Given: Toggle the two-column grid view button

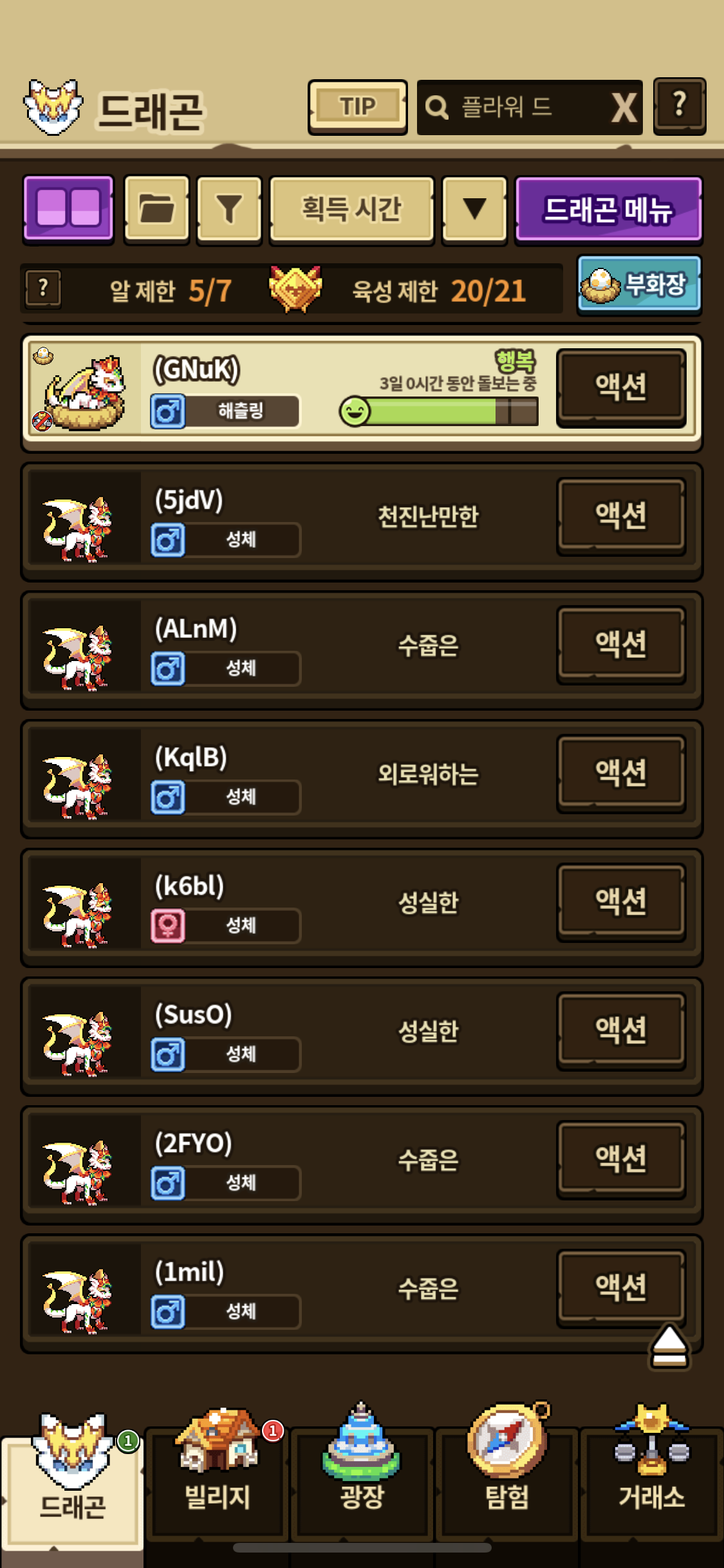Looking at the screenshot, I should point(68,209).
